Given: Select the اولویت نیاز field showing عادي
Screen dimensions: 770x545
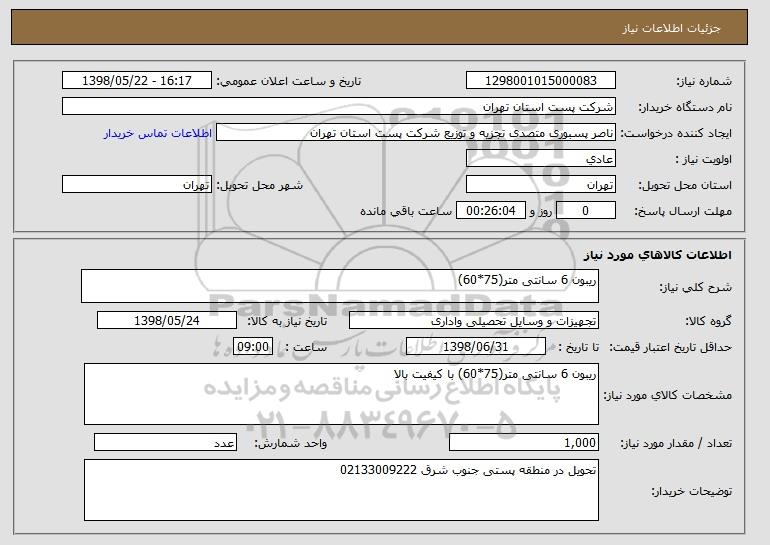Looking at the screenshot, I should 541,159.
